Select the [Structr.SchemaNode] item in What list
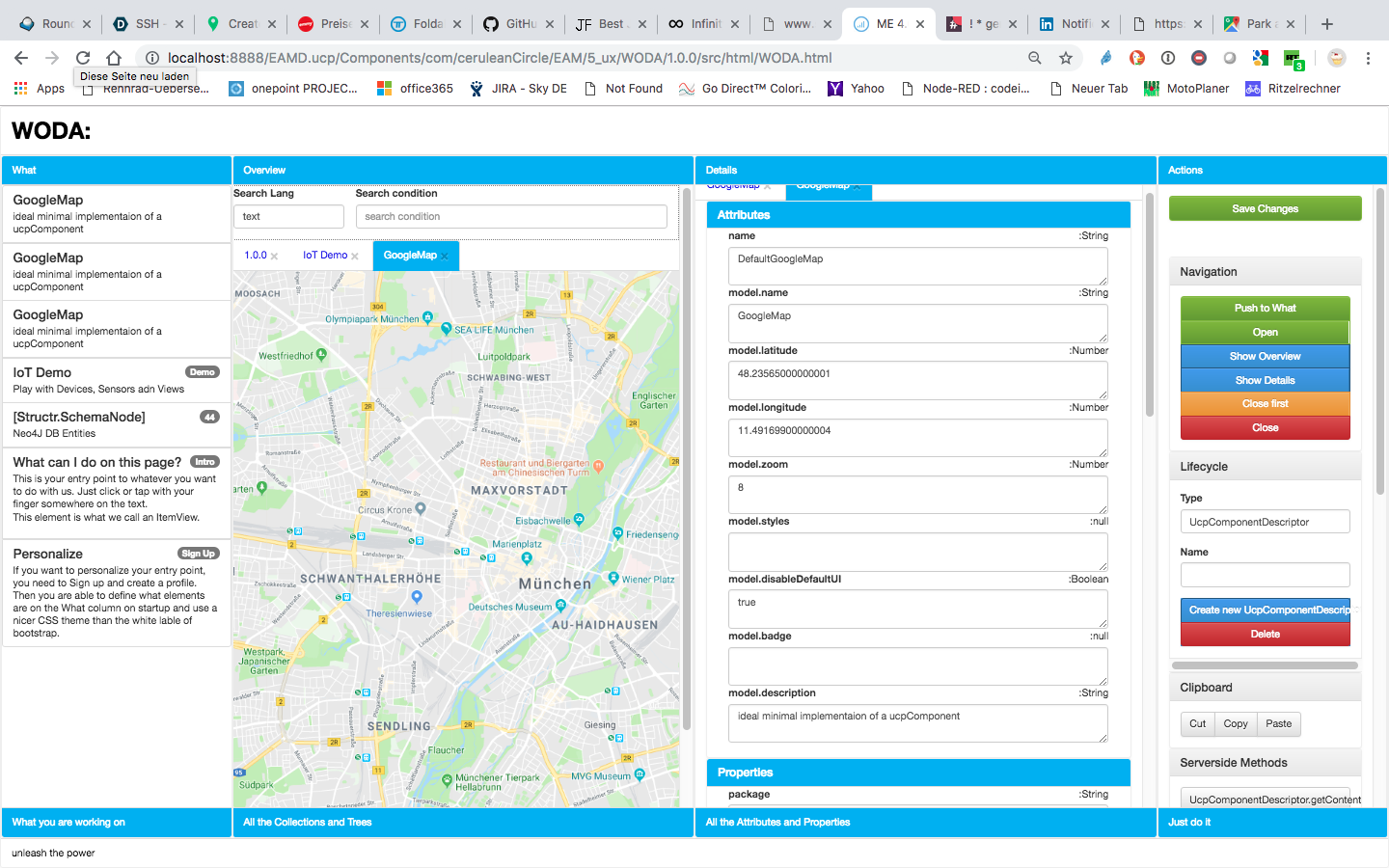 click(x=116, y=424)
